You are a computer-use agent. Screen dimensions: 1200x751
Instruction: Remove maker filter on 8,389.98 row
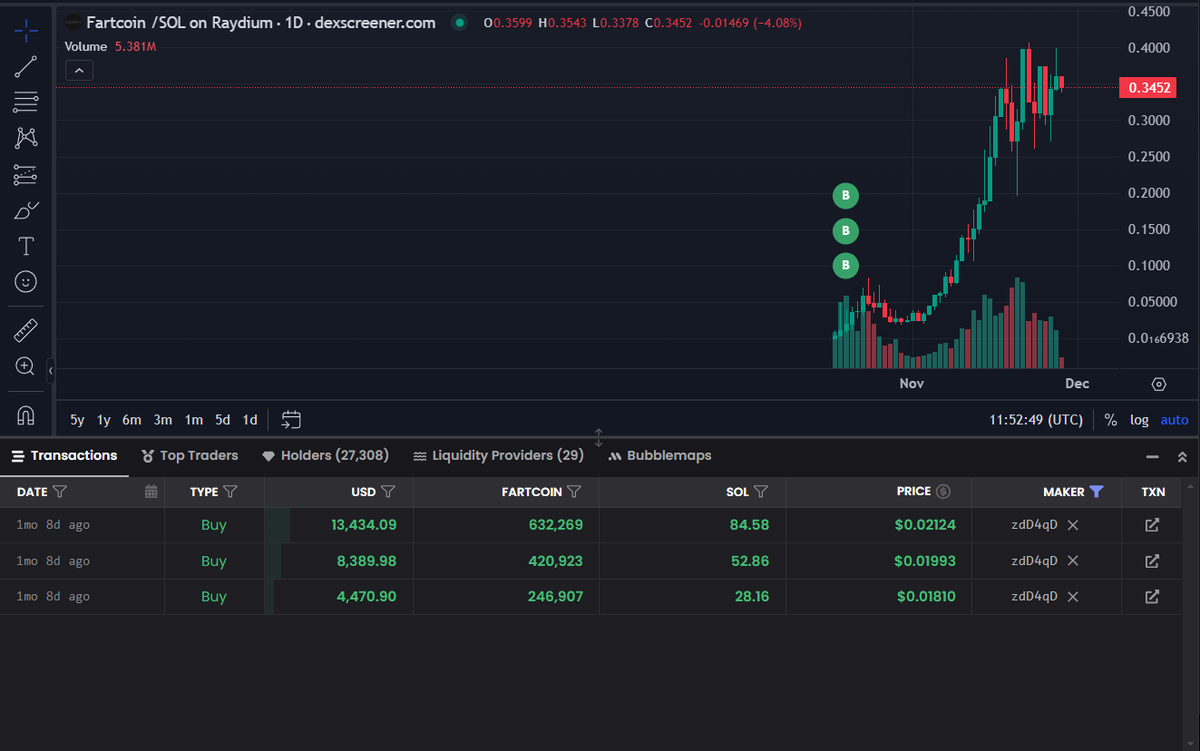(x=1073, y=561)
